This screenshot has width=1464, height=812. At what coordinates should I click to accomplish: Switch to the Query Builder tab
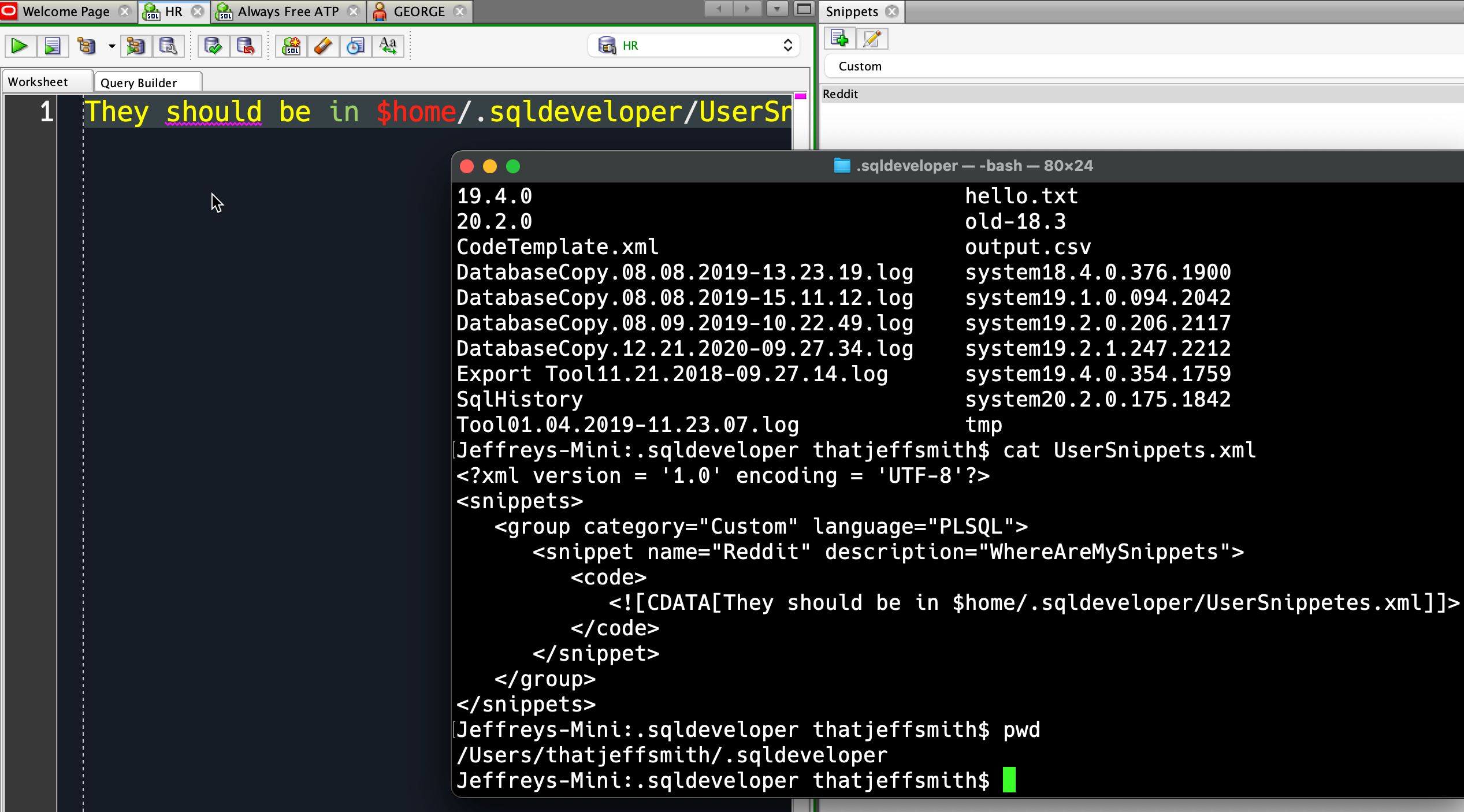pos(148,82)
